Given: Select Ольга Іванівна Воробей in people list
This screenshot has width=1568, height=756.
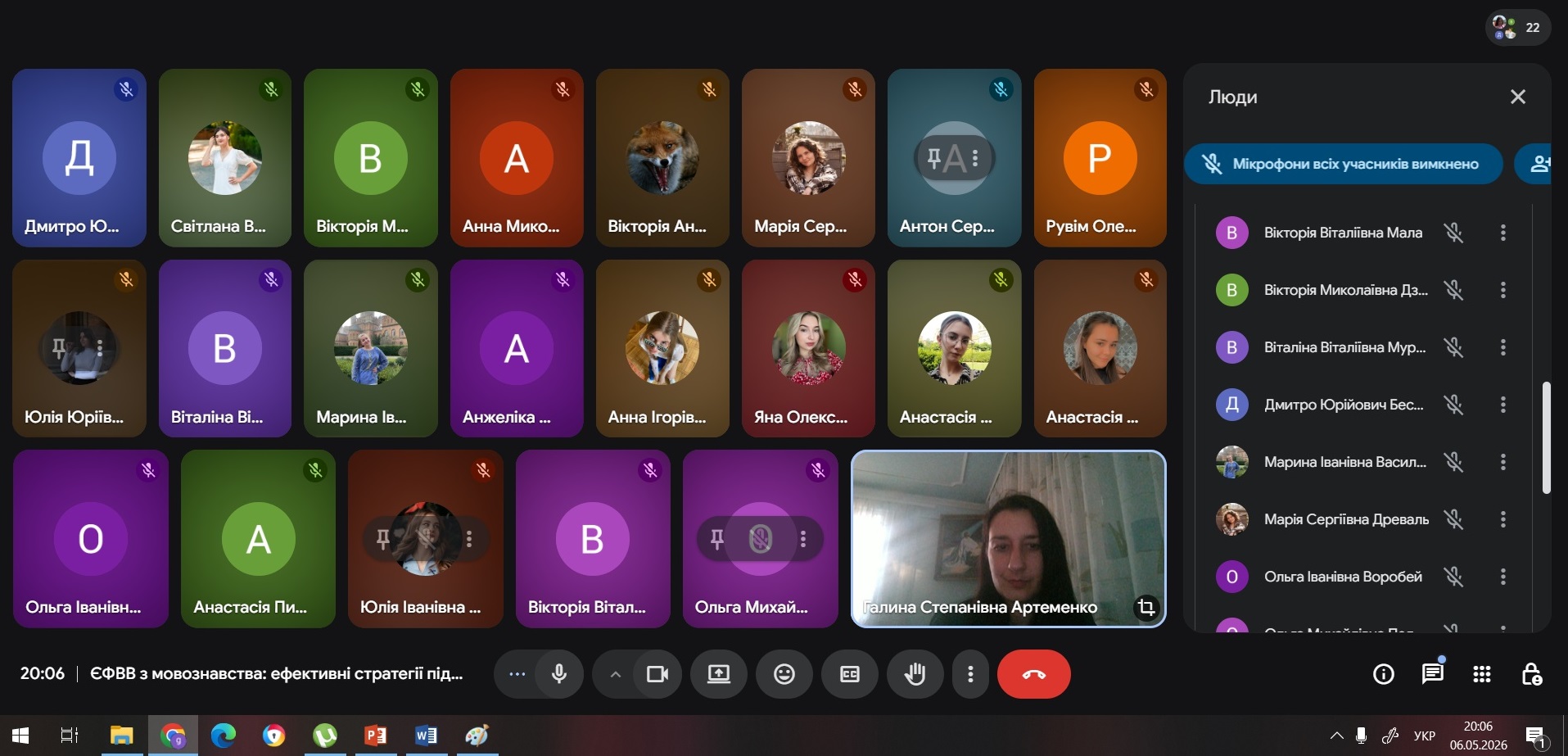Looking at the screenshot, I should [x=1363, y=577].
